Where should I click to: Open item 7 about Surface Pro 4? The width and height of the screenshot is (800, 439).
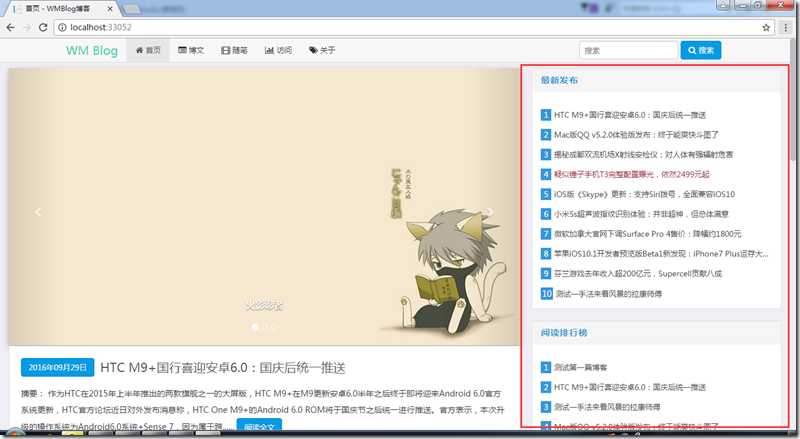pos(647,234)
